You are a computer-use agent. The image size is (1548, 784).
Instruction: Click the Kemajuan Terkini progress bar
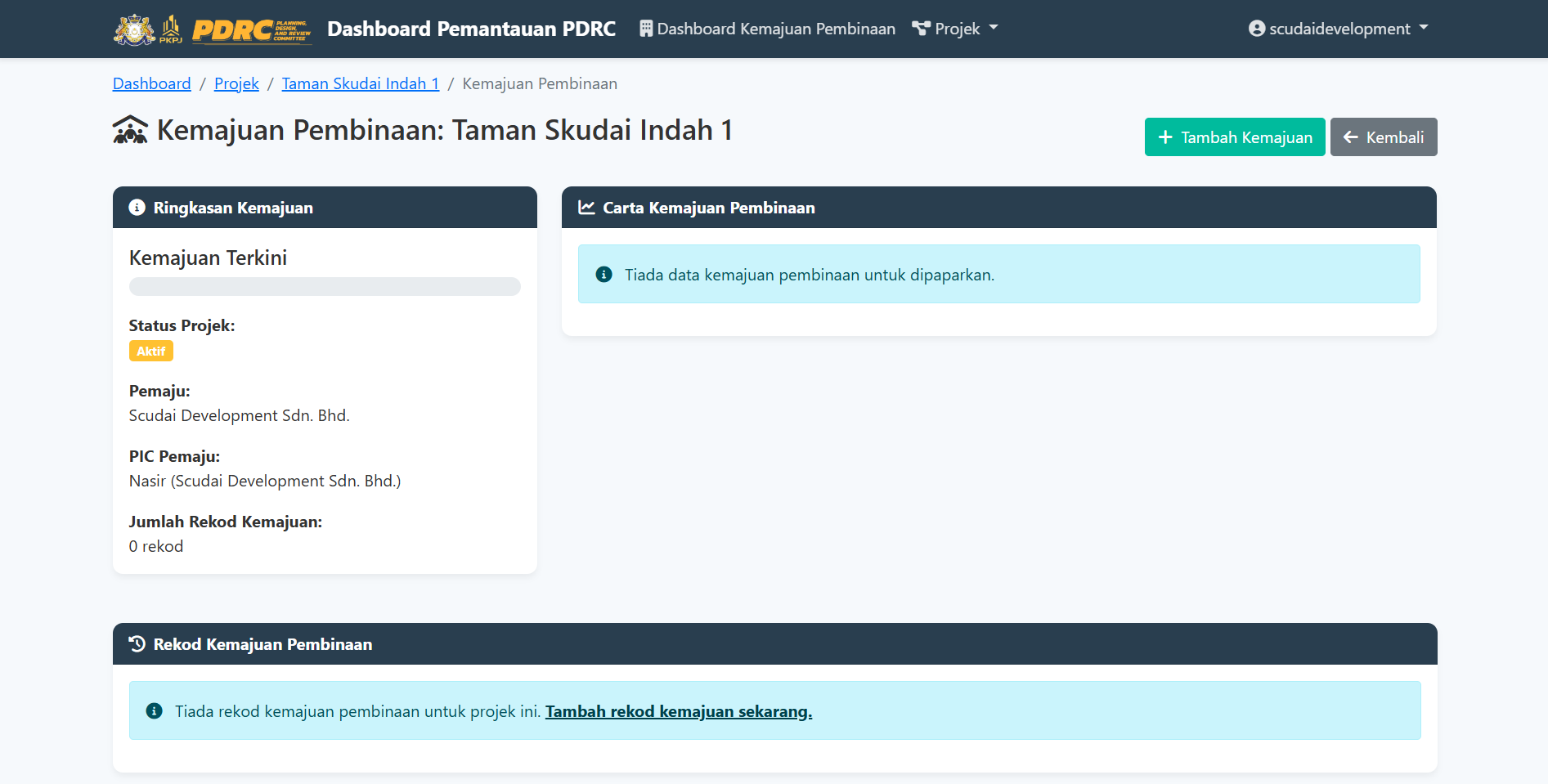tap(324, 286)
